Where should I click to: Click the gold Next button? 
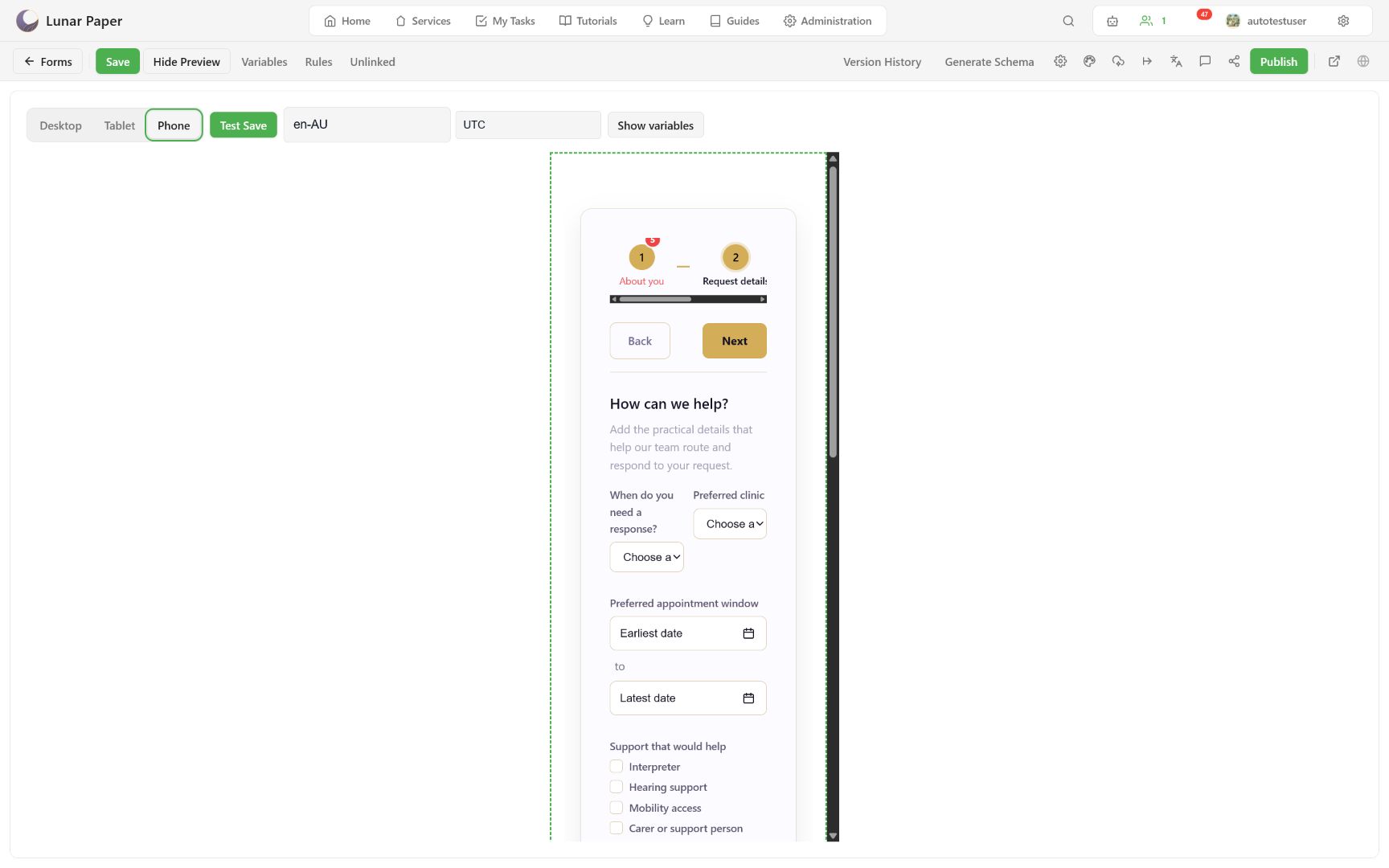[735, 341]
